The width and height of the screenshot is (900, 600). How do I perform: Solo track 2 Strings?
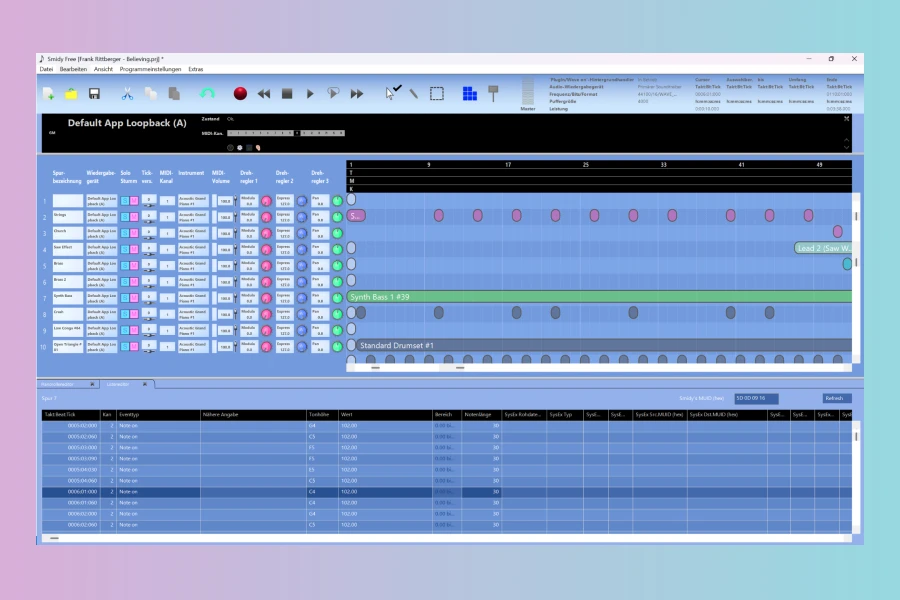pos(125,217)
